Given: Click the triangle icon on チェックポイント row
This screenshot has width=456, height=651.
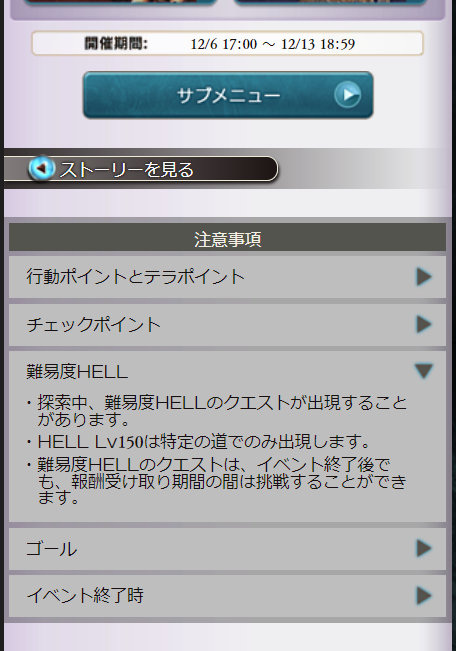Looking at the screenshot, I should coord(424,324).
